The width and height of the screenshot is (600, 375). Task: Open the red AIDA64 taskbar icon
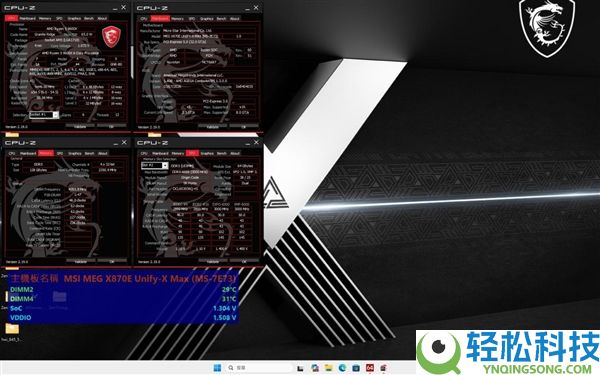pos(369,368)
